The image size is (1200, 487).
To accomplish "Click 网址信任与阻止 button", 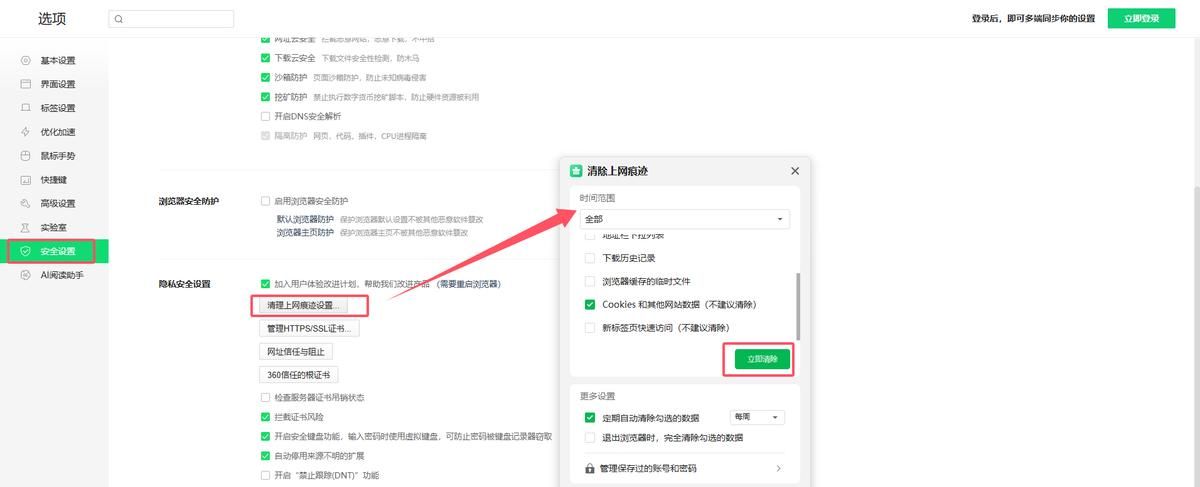I will pyautogui.click(x=296, y=351).
